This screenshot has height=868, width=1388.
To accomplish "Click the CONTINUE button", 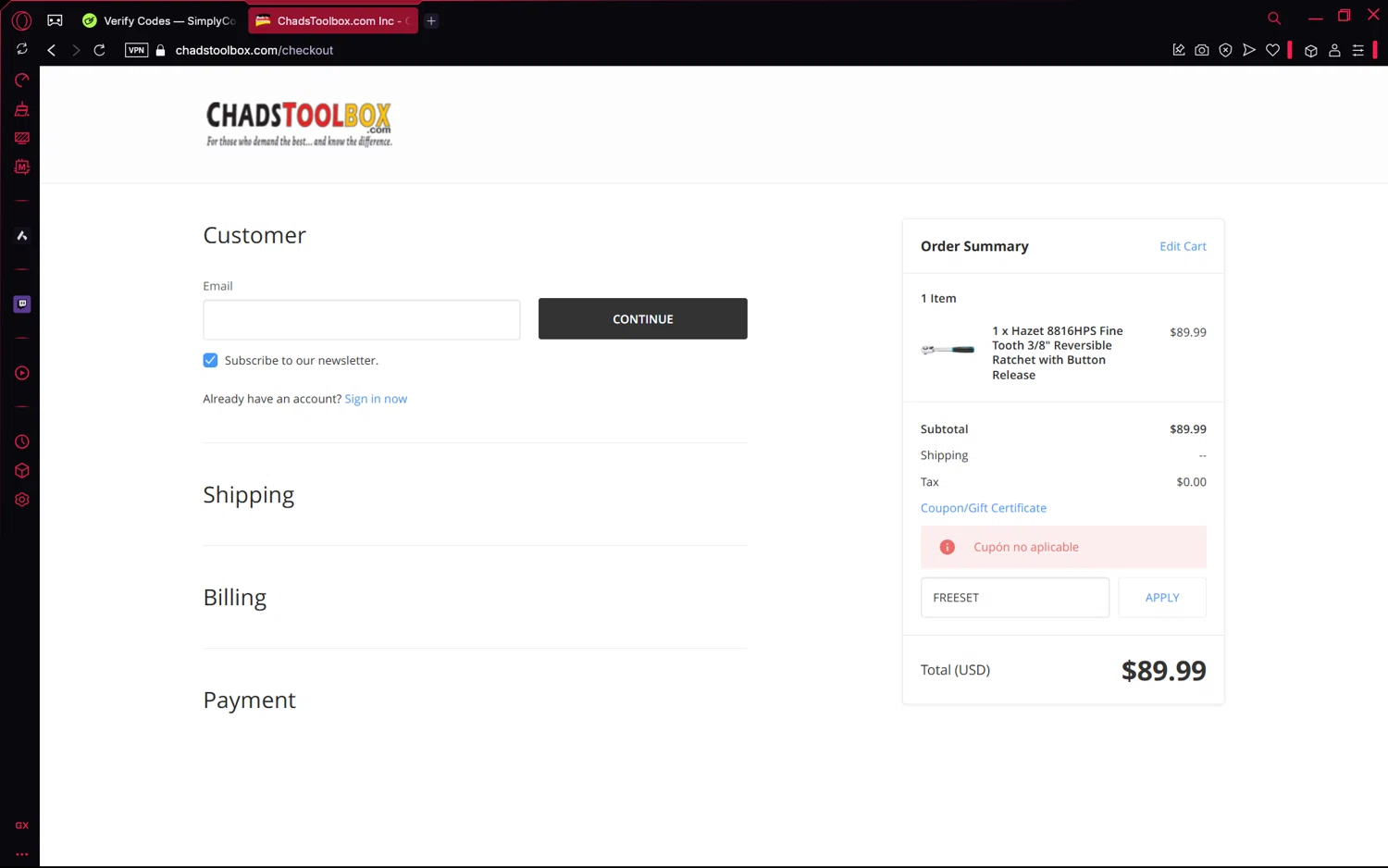I will pos(643,318).
